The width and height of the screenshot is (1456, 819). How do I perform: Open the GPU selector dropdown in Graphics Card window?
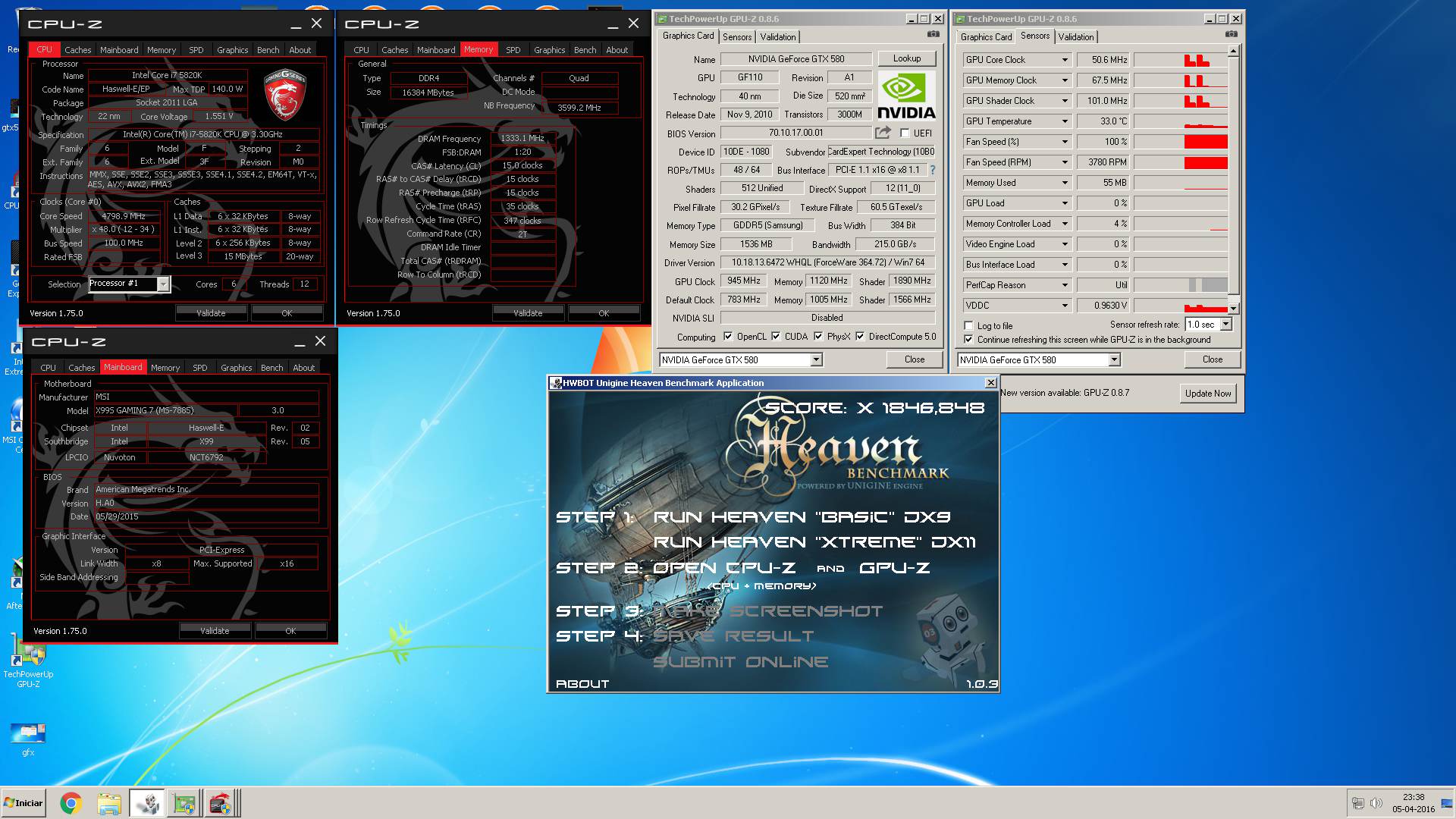click(816, 360)
